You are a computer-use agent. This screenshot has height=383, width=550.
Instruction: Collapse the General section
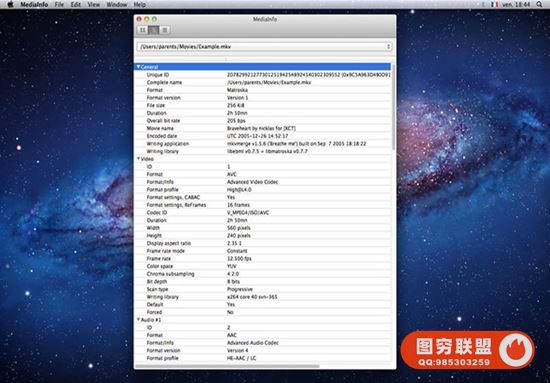pos(139,67)
